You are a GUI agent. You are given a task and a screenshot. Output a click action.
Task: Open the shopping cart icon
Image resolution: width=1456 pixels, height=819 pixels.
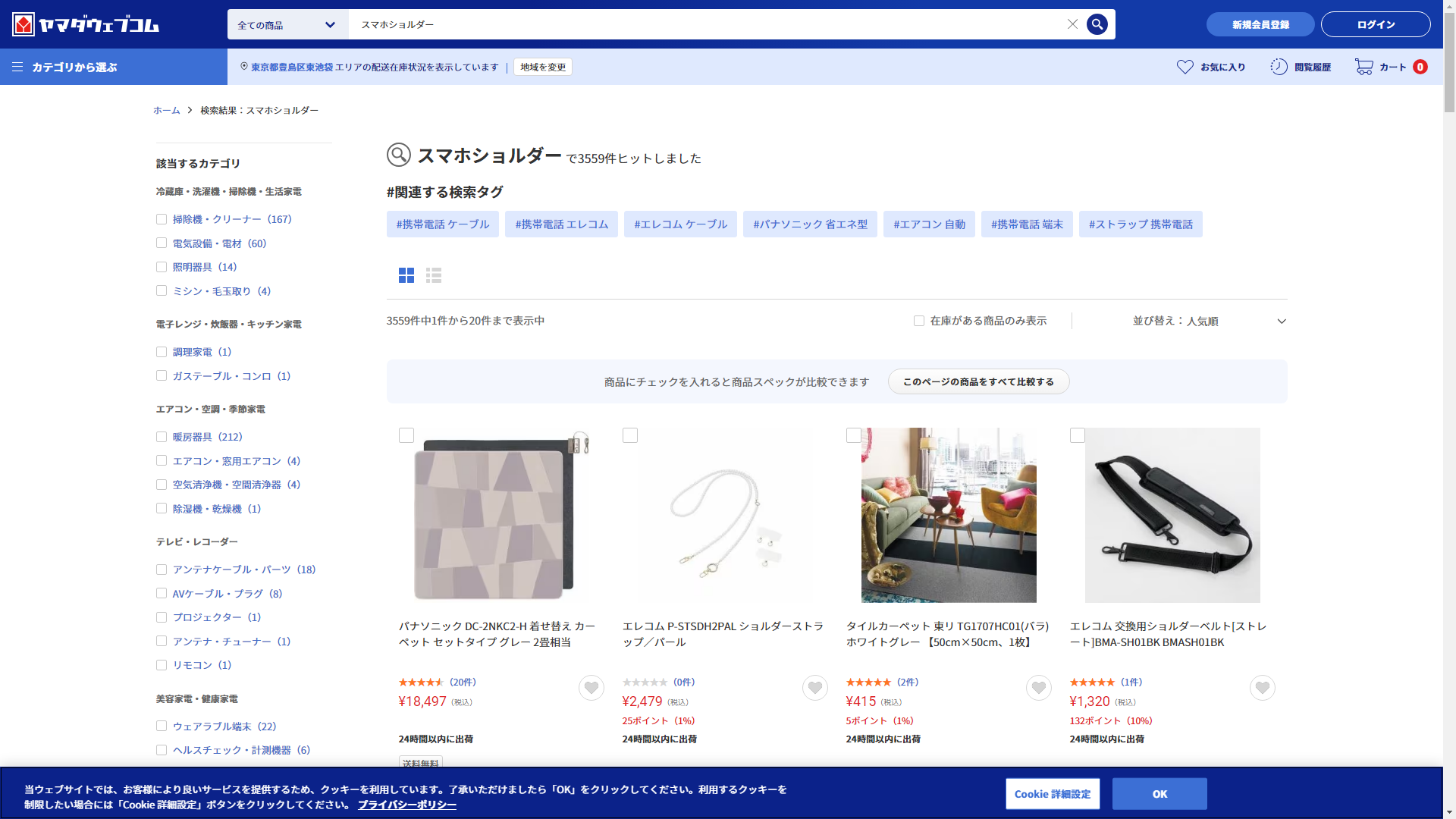(x=1364, y=67)
